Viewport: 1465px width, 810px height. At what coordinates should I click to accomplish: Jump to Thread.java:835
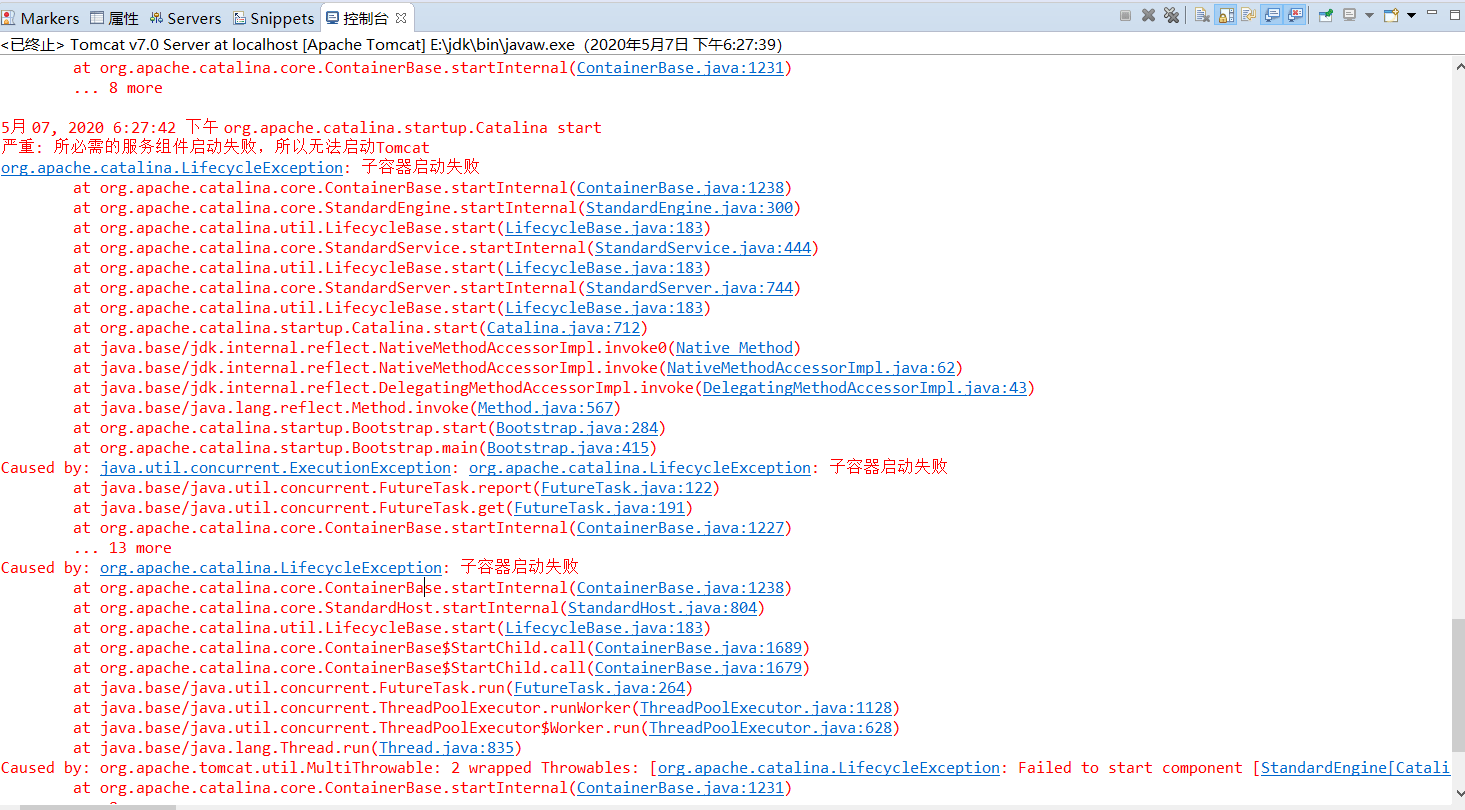(x=446, y=748)
